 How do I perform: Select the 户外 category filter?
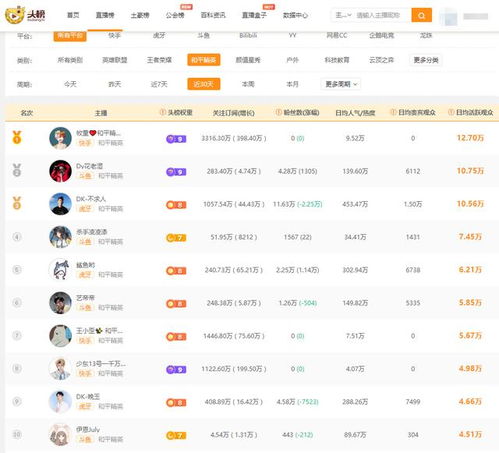(x=292, y=60)
